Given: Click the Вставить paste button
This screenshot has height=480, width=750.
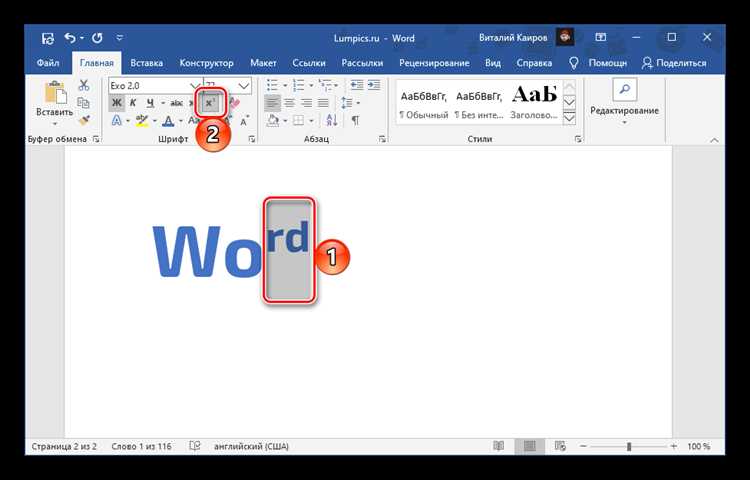Looking at the screenshot, I should tap(55, 99).
